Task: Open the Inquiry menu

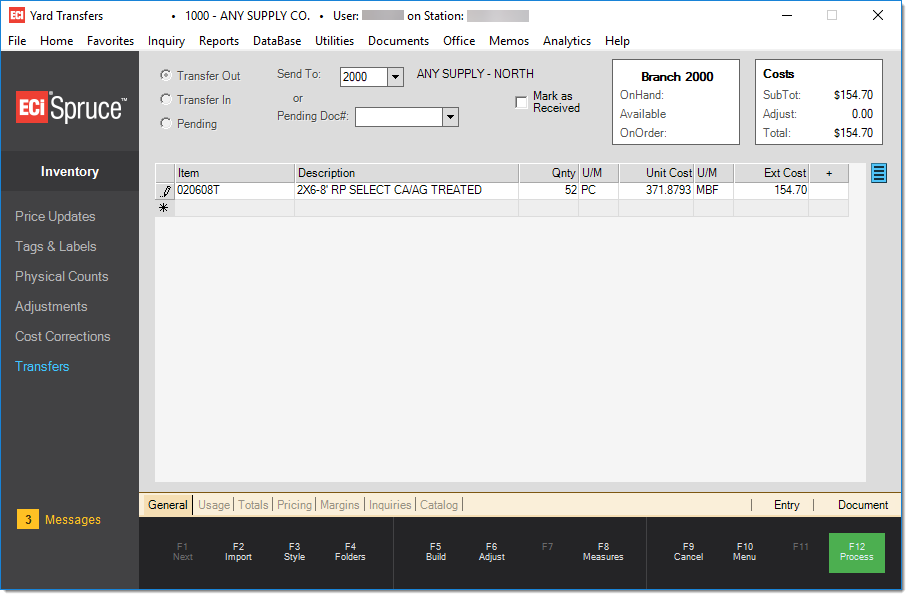Action: point(167,41)
